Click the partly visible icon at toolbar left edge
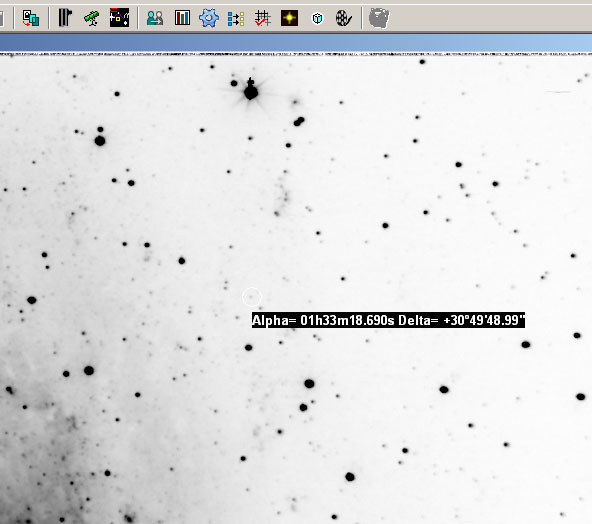The height and width of the screenshot is (524, 592). (2, 18)
